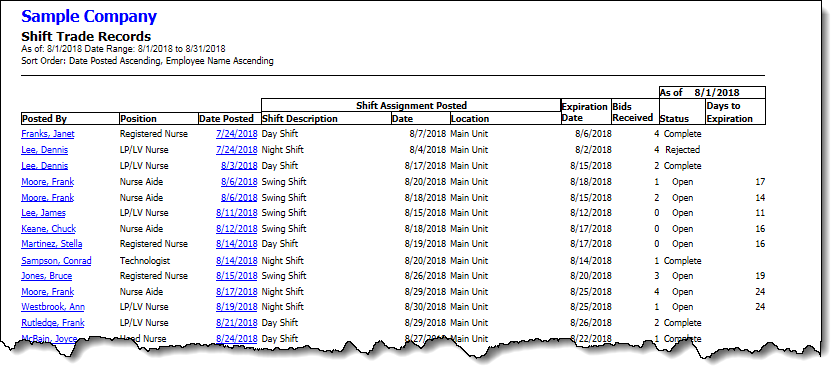
Task: Click the Technologist position cell
Action: tap(145, 261)
